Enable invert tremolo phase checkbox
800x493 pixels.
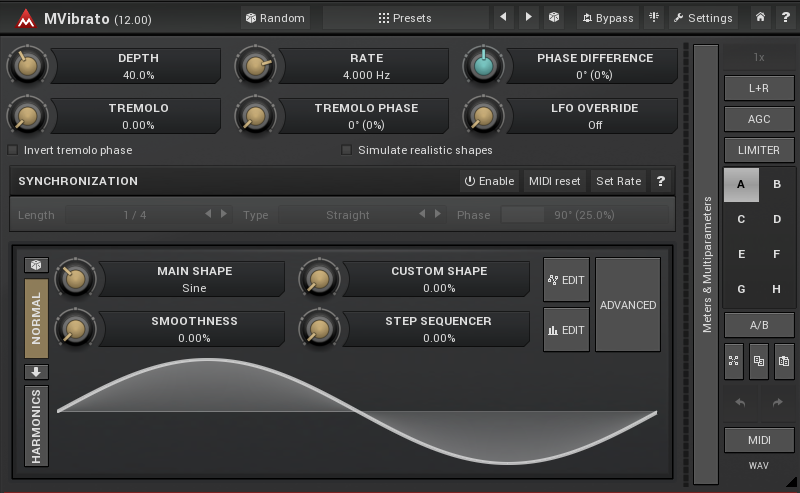[13, 150]
